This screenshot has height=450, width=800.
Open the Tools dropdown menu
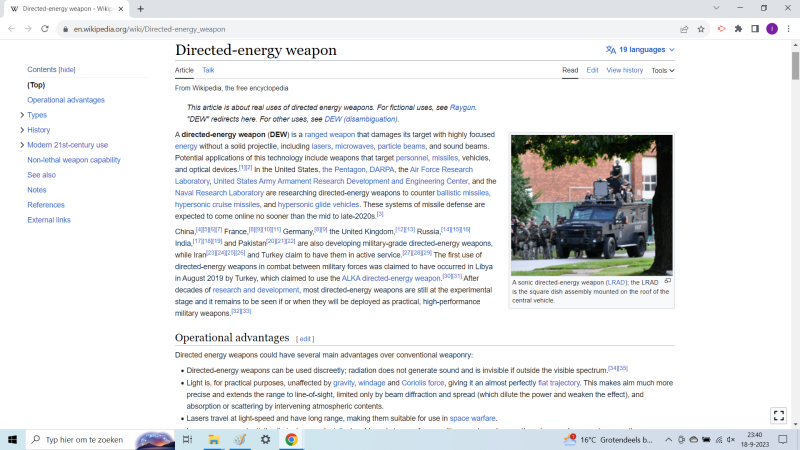click(x=662, y=70)
